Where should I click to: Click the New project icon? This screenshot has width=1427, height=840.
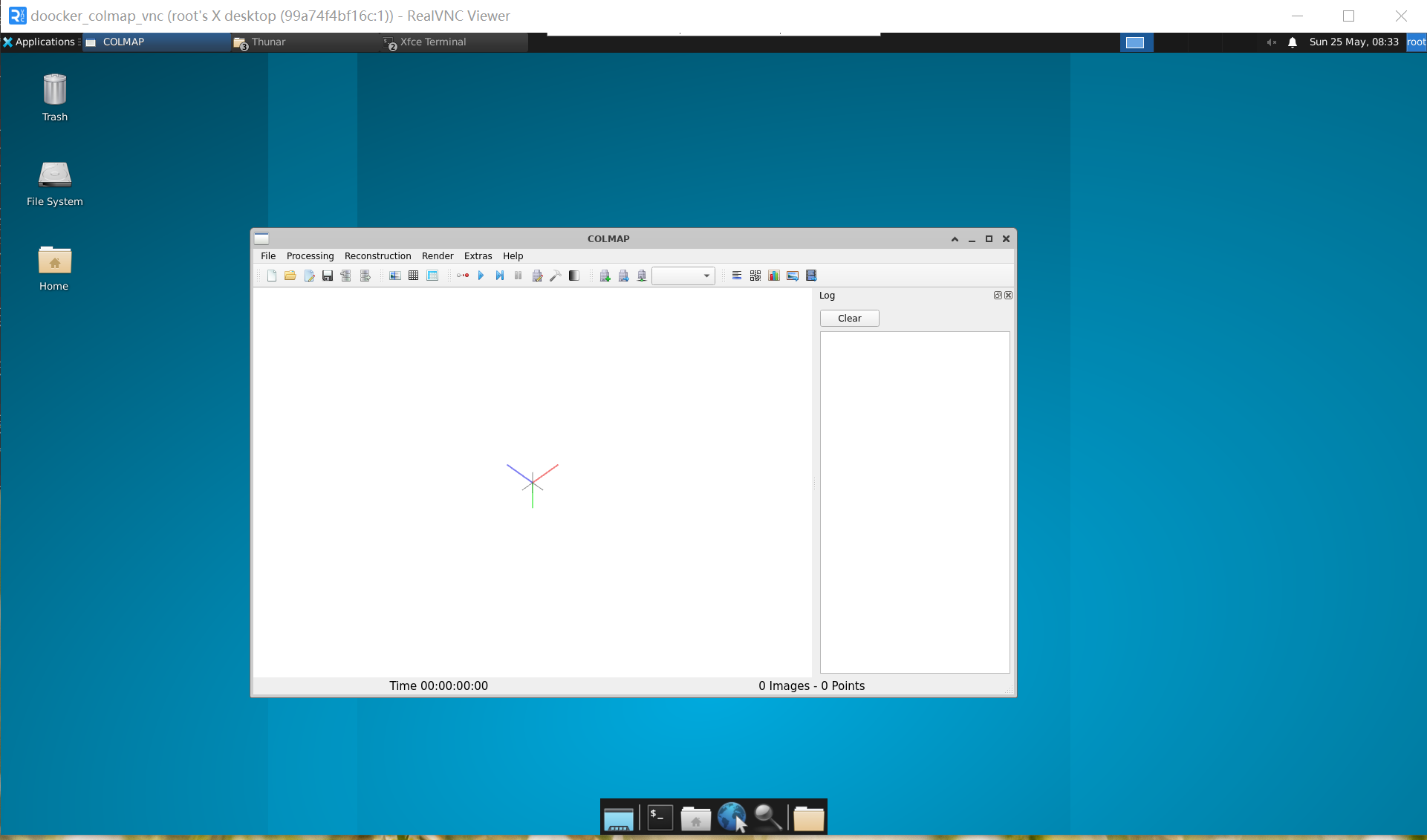coord(272,276)
